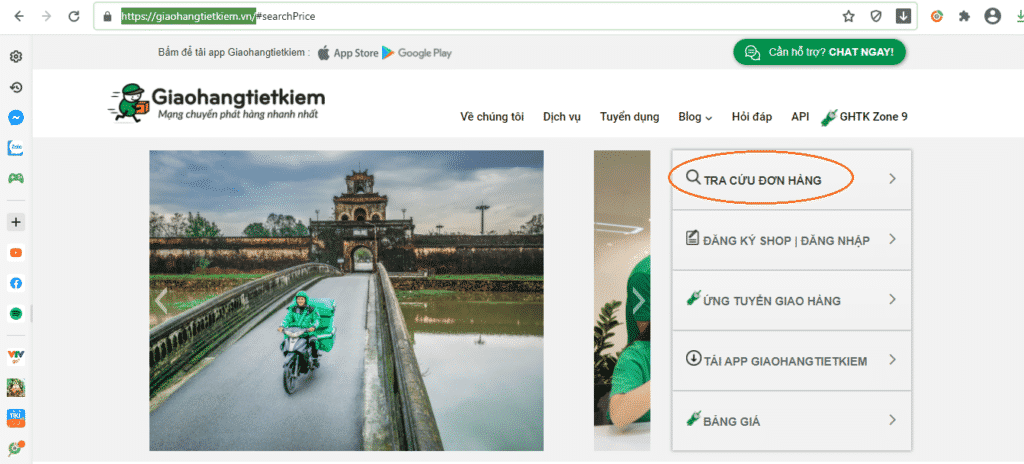
Task: Expand chevron on ĐĂNG KÝ SHOP row
Action: pyautogui.click(x=893, y=240)
